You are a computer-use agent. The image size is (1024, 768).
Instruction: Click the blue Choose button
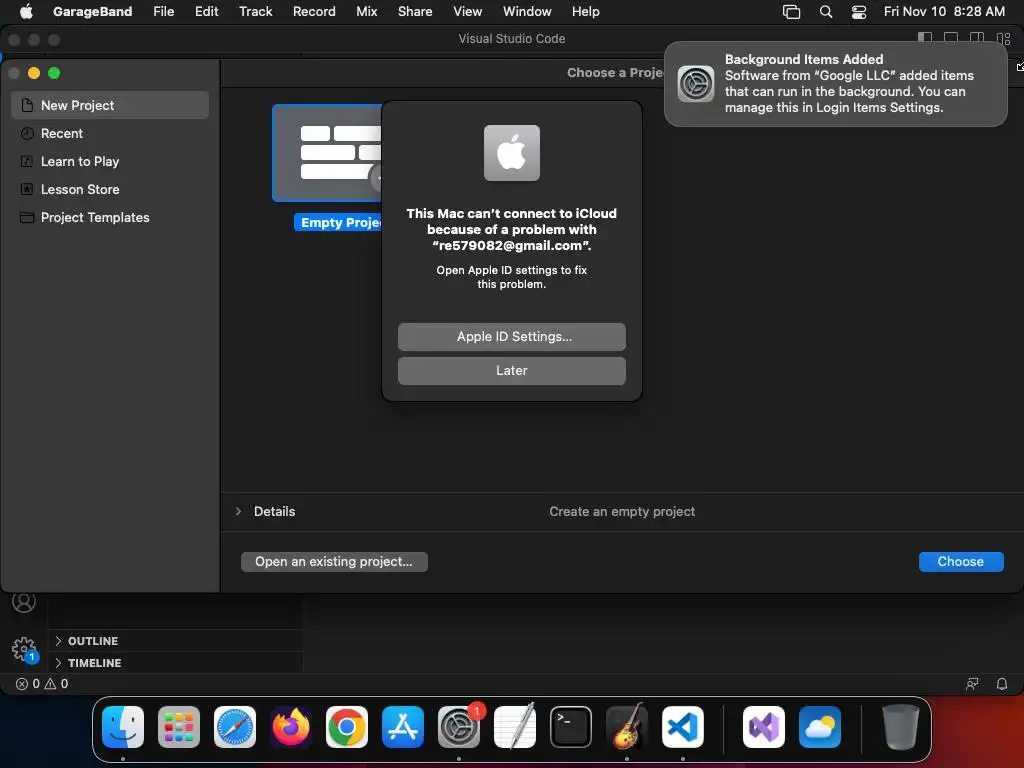pyautogui.click(x=961, y=562)
